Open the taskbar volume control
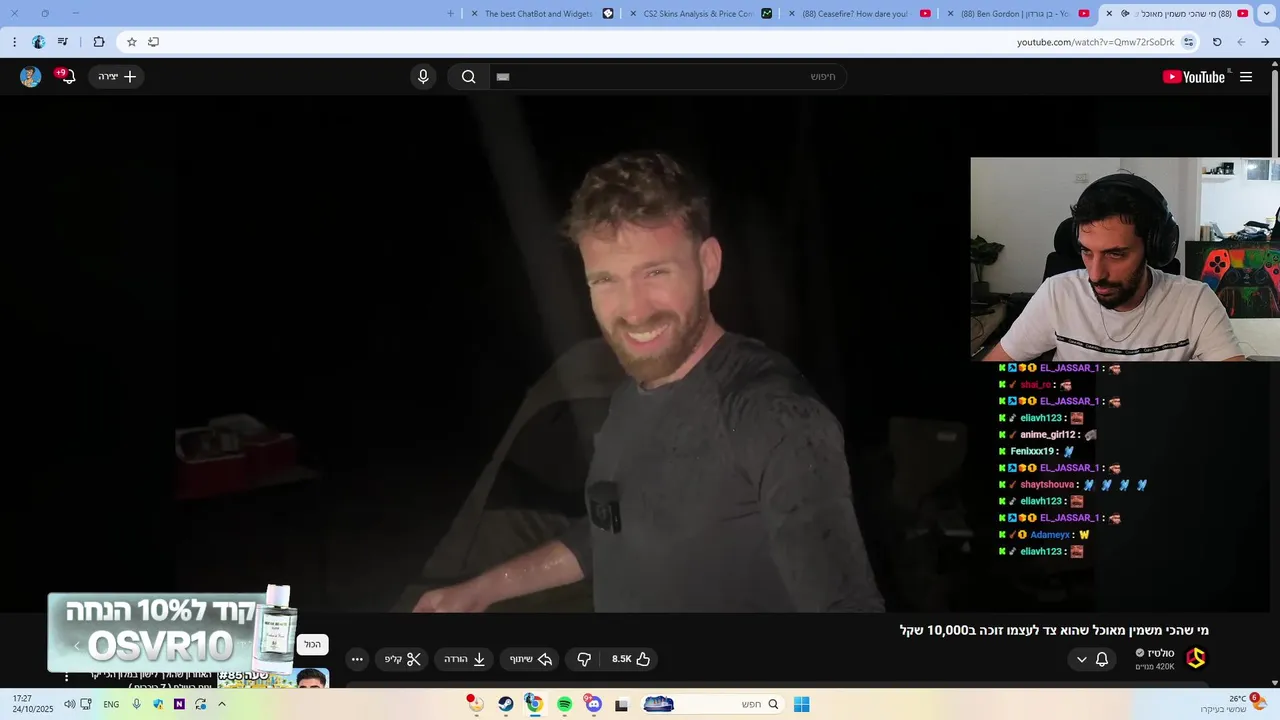 [x=69, y=704]
